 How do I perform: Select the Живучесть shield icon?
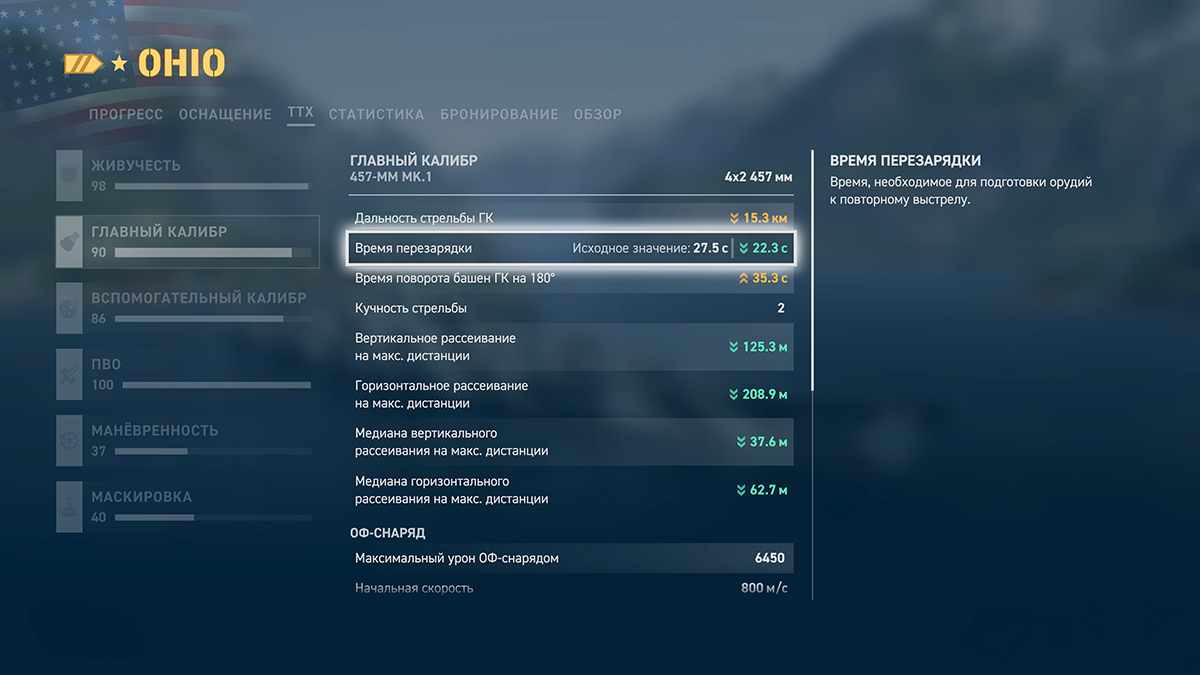coord(69,175)
